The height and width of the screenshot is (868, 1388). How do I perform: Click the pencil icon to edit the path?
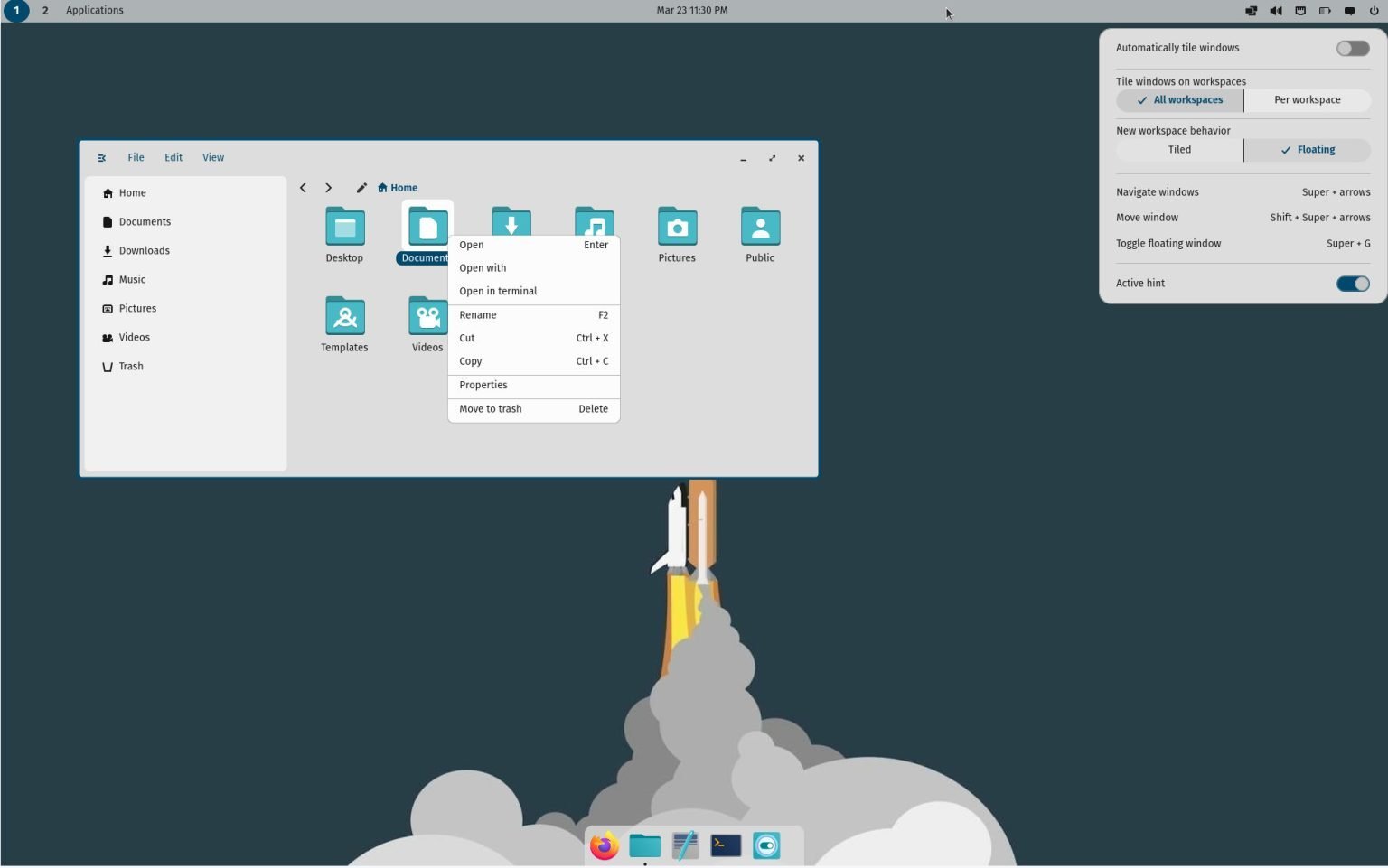pyautogui.click(x=361, y=187)
